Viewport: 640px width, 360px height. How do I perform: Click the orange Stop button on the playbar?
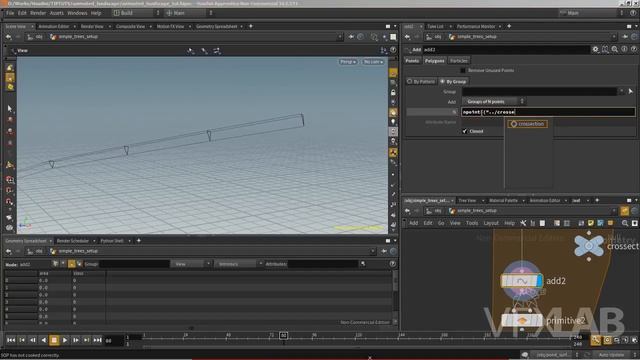pos(54,340)
